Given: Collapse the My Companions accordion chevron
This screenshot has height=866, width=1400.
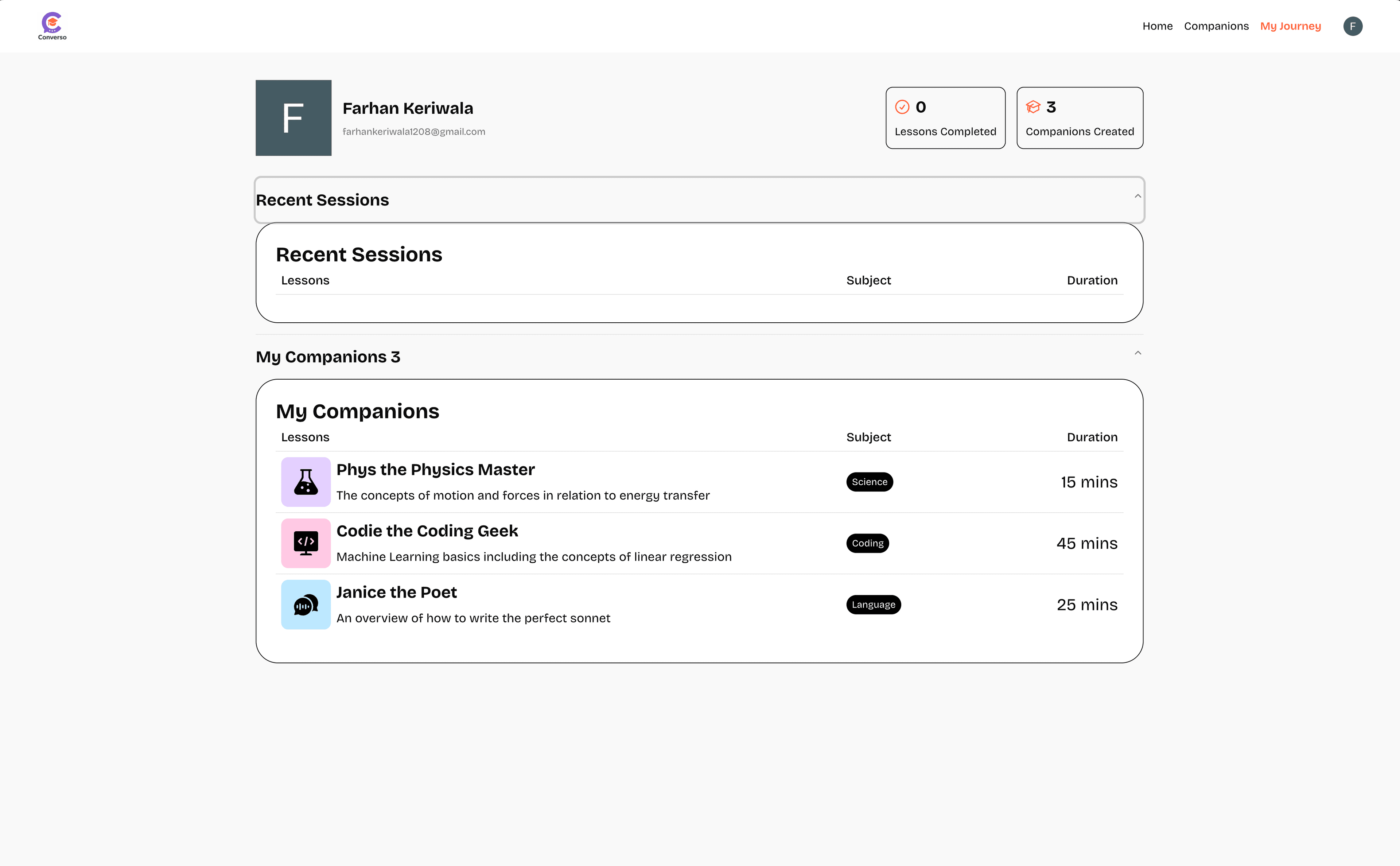Looking at the screenshot, I should pos(1138,353).
